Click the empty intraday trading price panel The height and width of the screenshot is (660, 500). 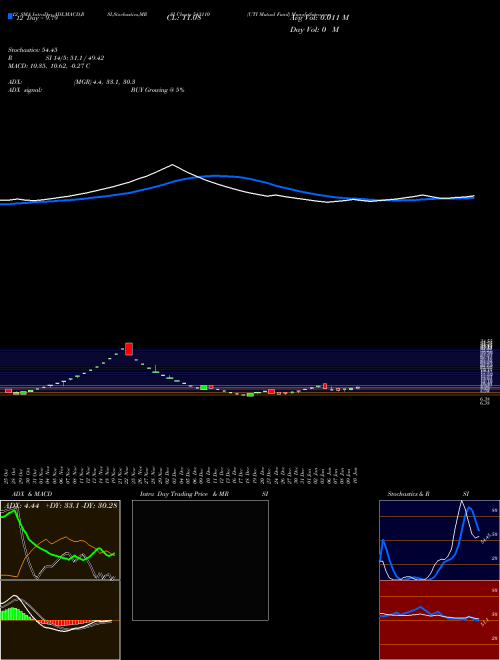(x=200, y=560)
